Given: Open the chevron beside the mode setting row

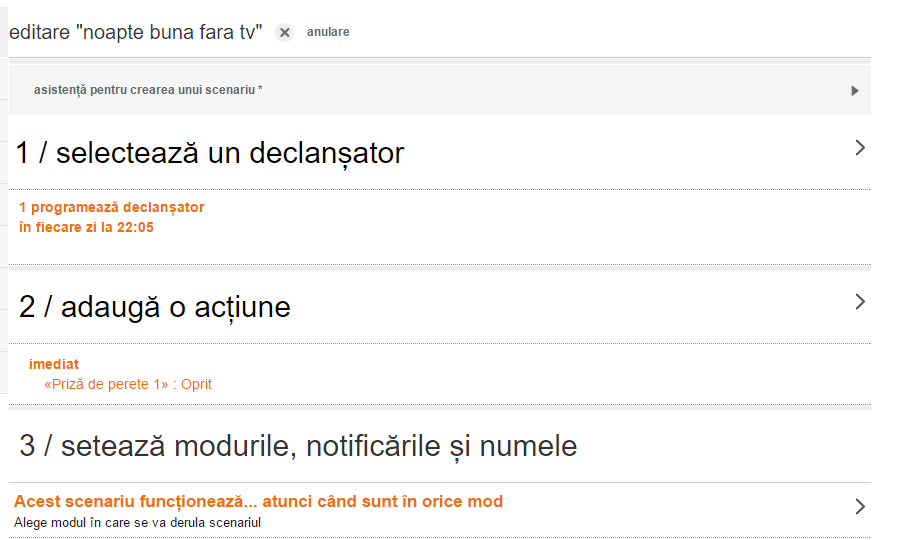Looking at the screenshot, I should coord(859,507).
